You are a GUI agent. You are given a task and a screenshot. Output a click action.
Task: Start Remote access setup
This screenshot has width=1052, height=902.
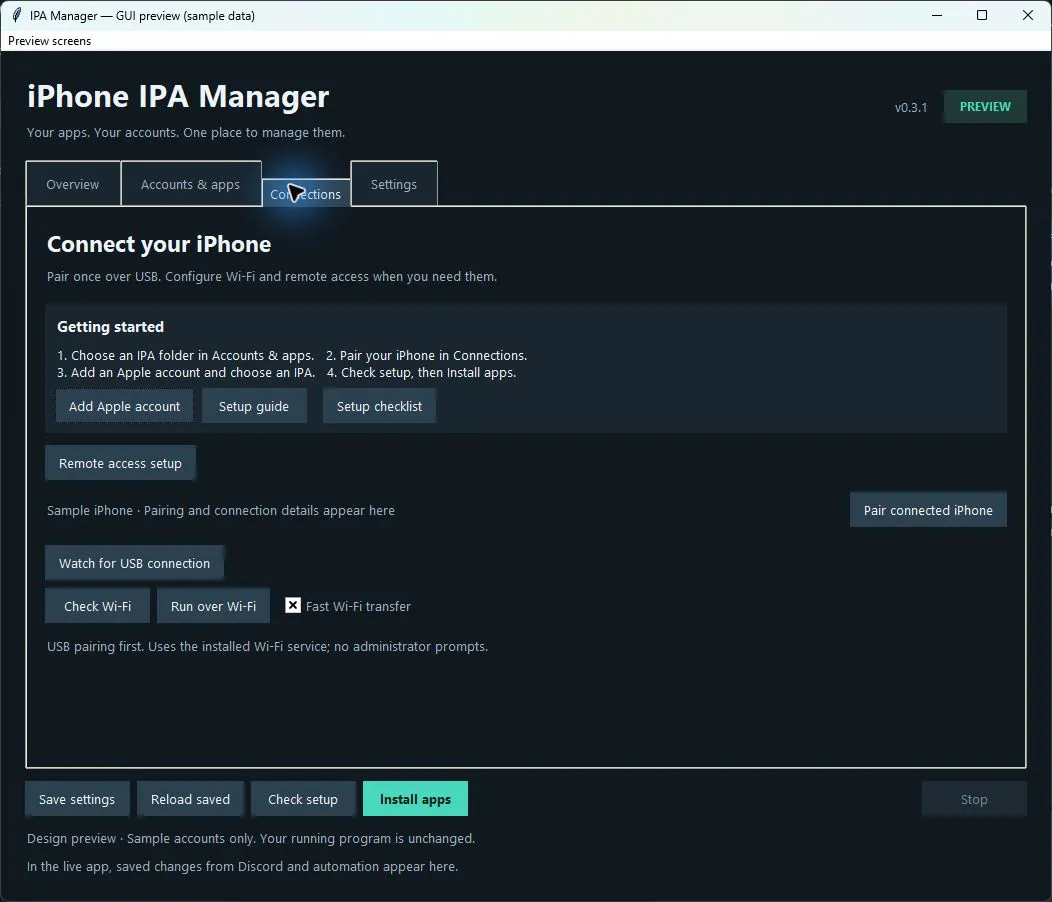(x=120, y=463)
